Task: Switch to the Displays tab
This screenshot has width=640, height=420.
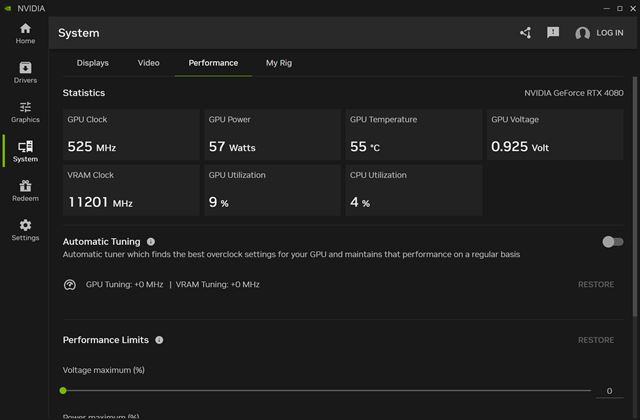Action: [93, 63]
